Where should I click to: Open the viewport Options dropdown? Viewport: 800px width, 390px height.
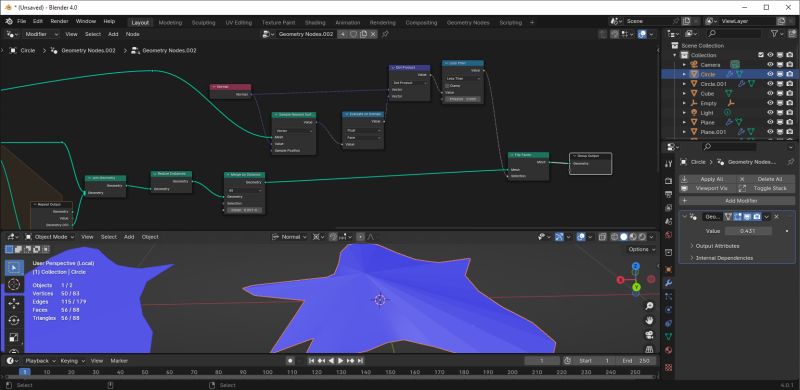point(641,249)
